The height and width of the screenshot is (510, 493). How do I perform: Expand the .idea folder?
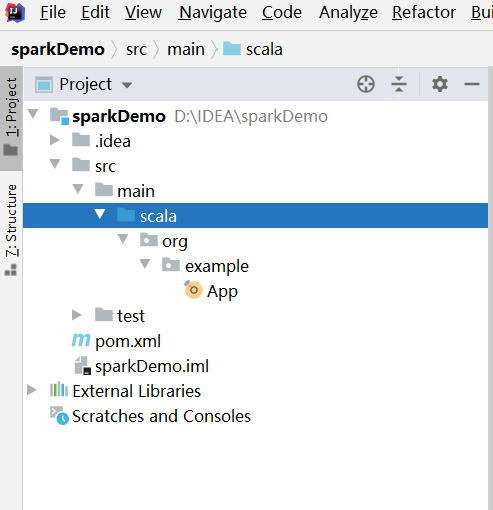(54, 140)
